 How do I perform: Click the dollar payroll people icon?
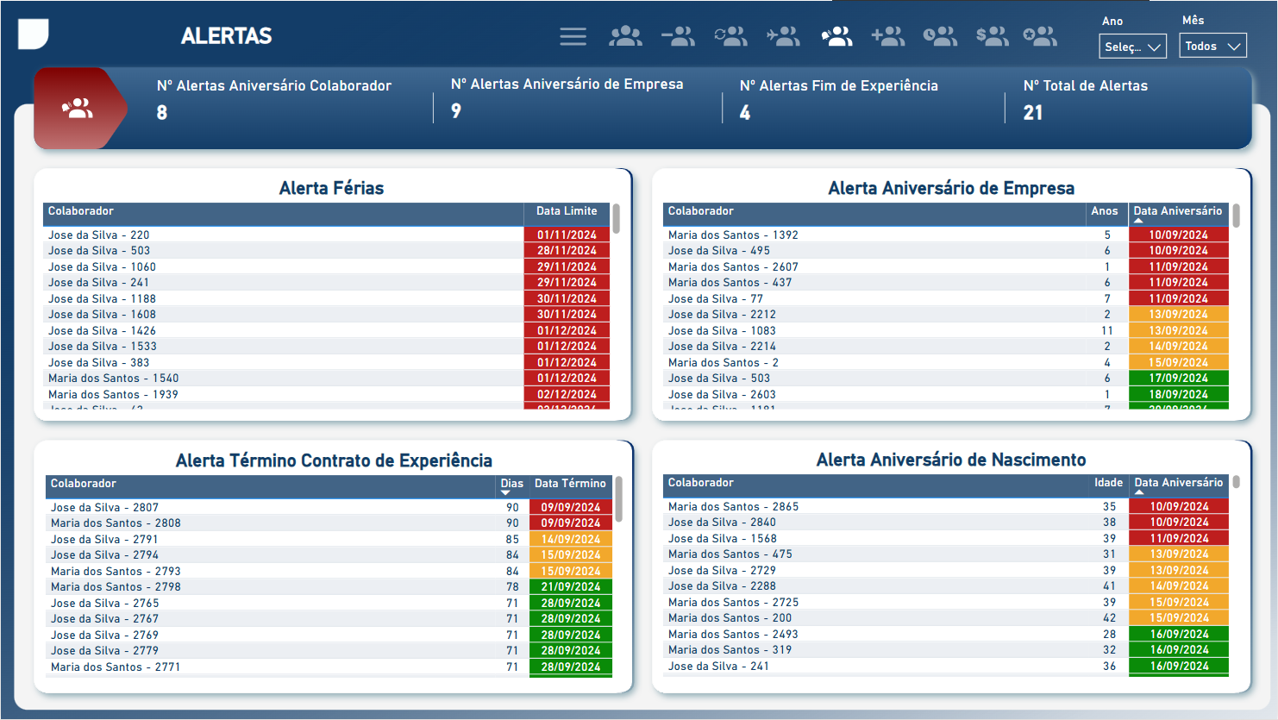coord(992,37)
